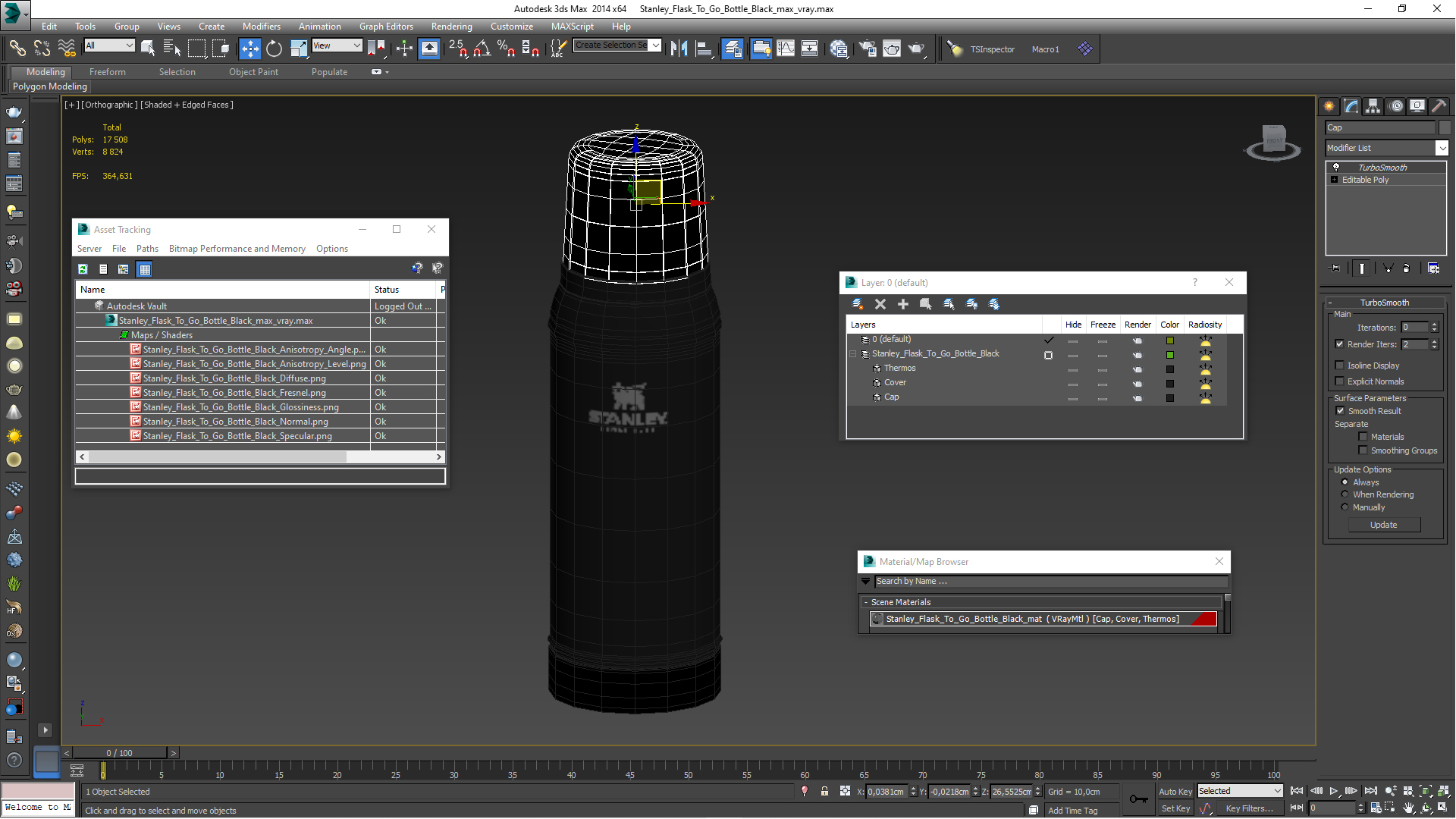Activate the Select and Link tool
1456x819 pixels.
click(x=17, y=49)
